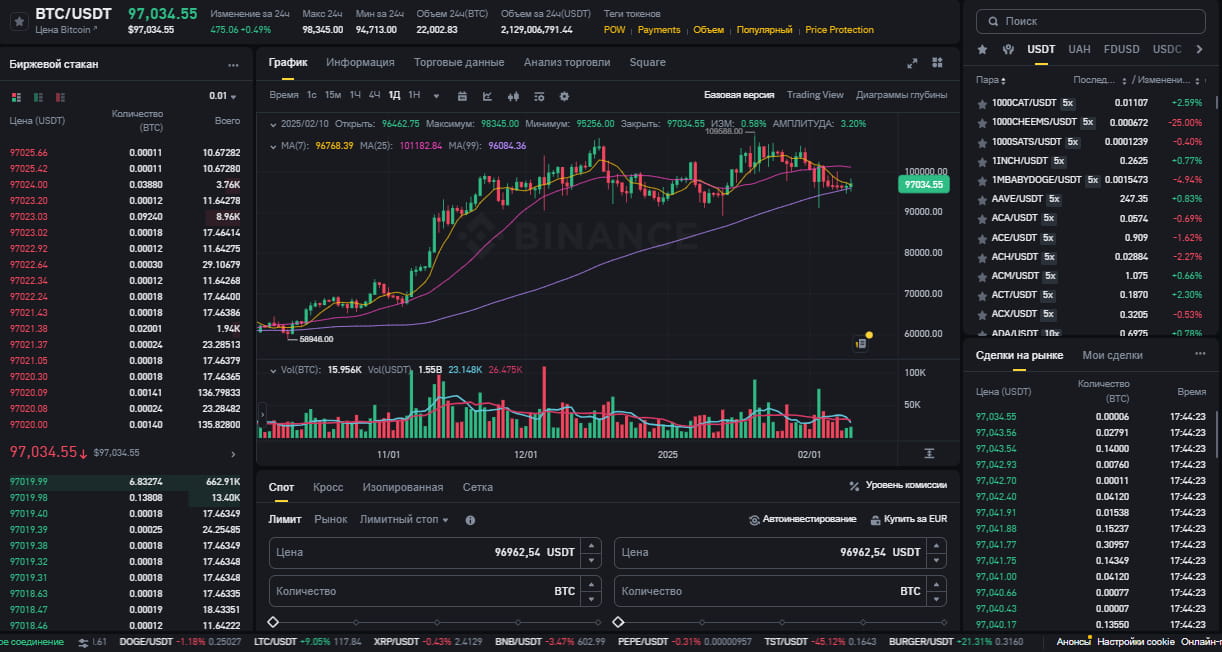
Task: Click the left order amount slider handle
Action: tap(274, 622)
